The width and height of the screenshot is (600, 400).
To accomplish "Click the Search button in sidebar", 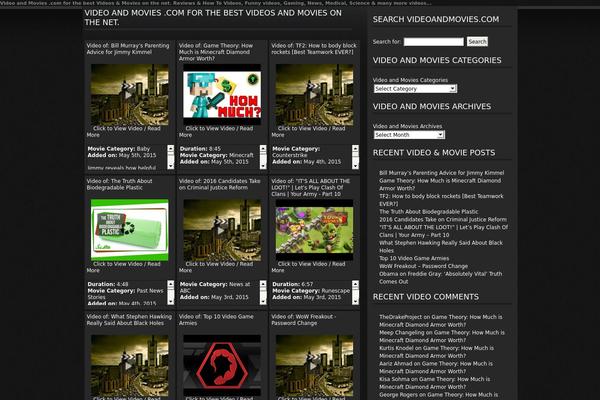I will click(x=477, y=41).
